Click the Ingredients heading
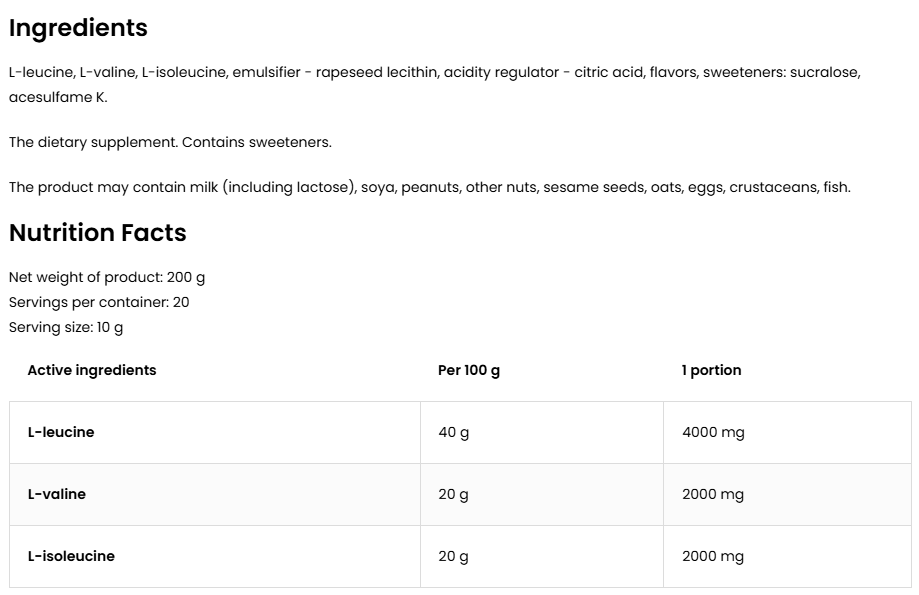 [x=78, y=28]
